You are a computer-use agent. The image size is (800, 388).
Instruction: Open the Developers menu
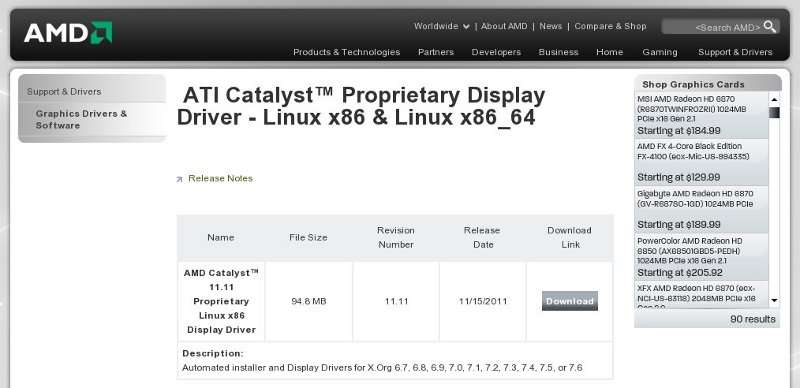[x=496, y=52]
